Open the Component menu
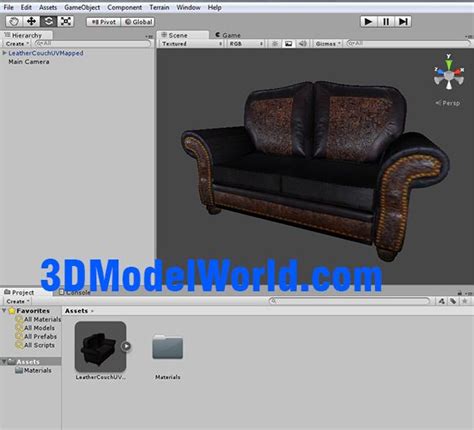Viewport: 474px width, 430px height. point(124,7)
